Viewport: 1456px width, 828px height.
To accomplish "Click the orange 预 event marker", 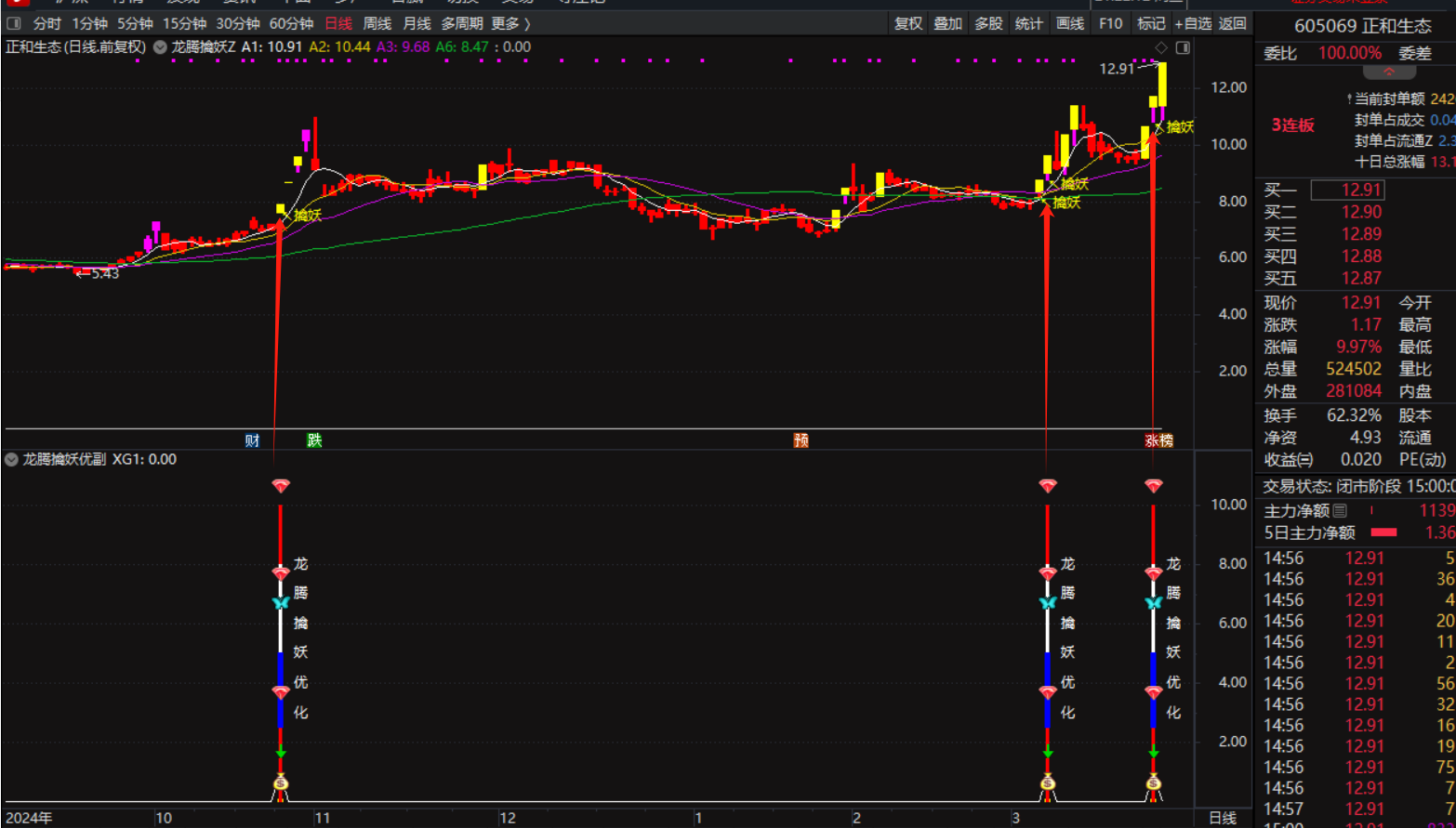I will 801,440.
